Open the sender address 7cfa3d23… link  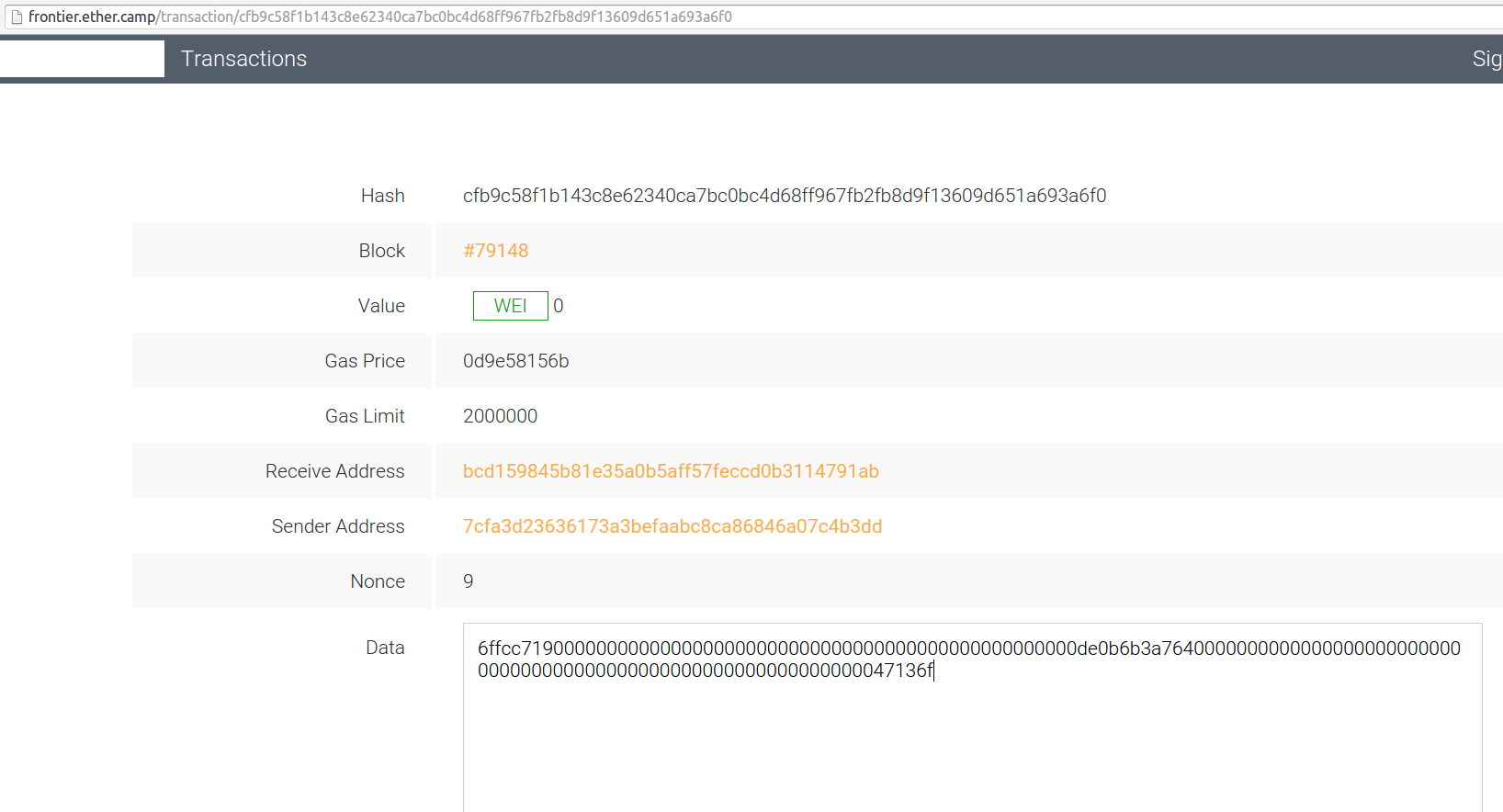click(x=672, y=526)
